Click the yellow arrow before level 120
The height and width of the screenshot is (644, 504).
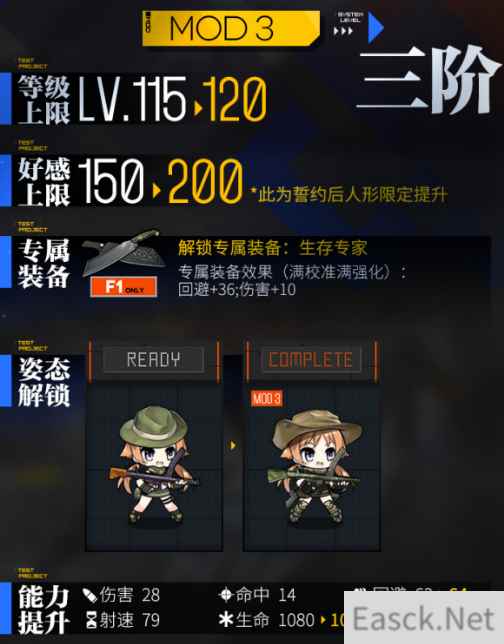[198, 108]
